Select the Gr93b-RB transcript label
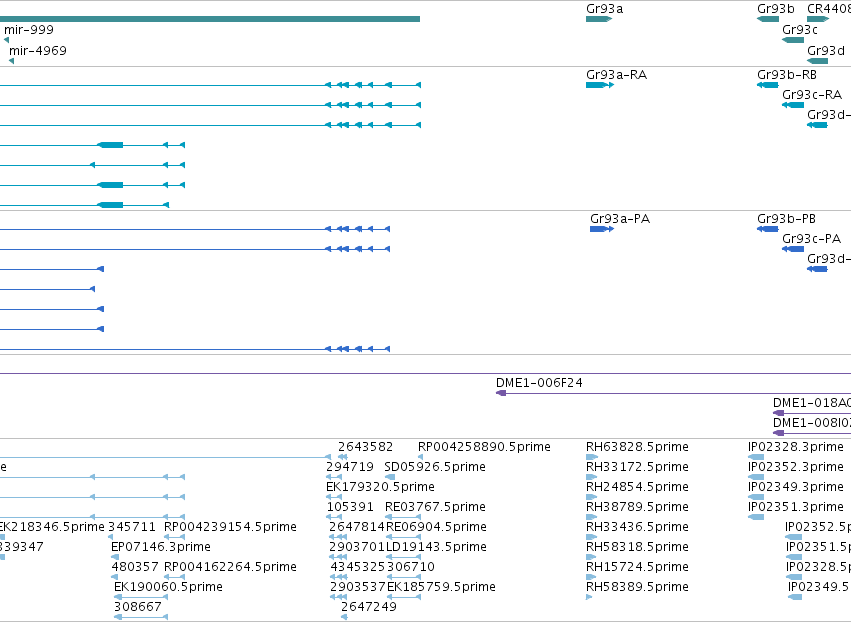This screenshot has height=622, width=851. click(787, 75)
